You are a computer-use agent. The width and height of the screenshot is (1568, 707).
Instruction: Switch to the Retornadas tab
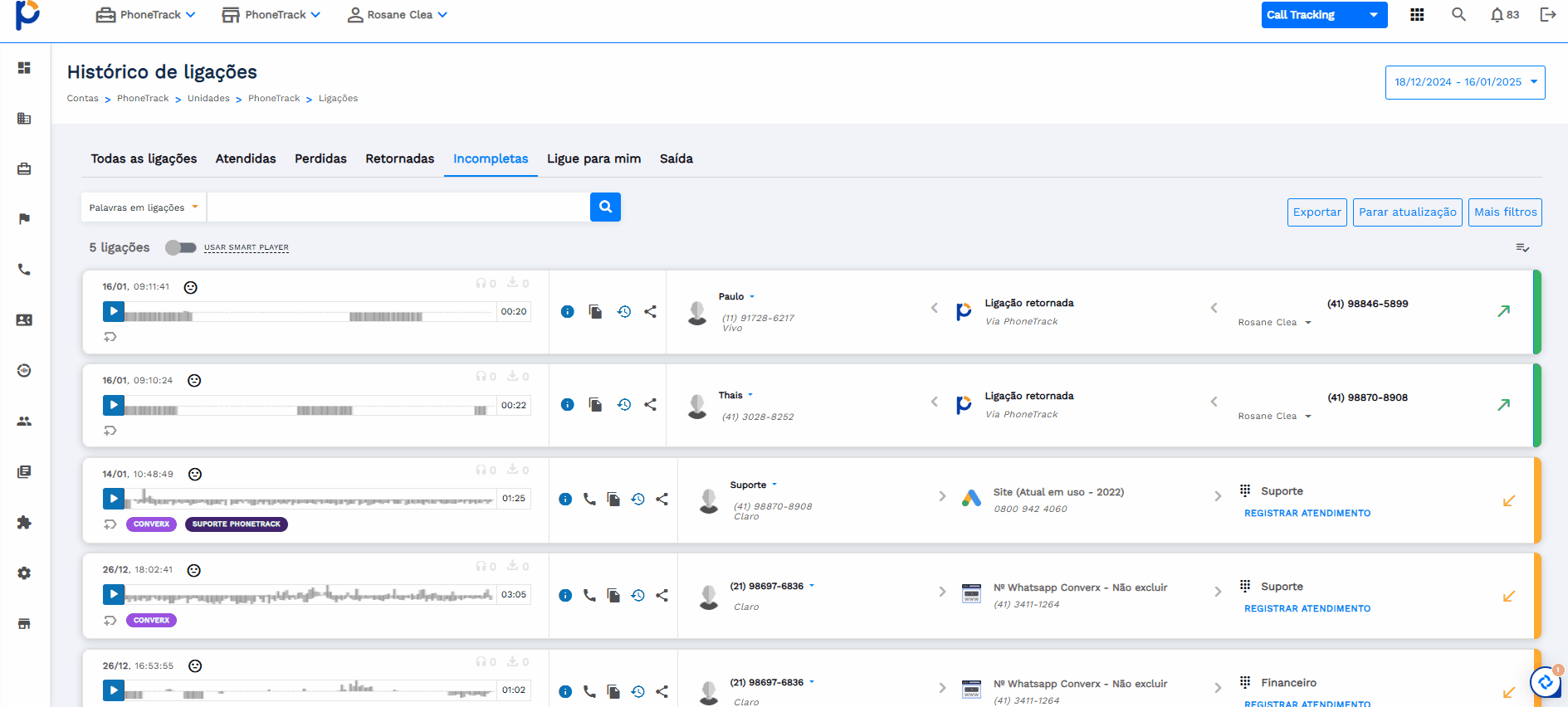[x=400, y=158]
